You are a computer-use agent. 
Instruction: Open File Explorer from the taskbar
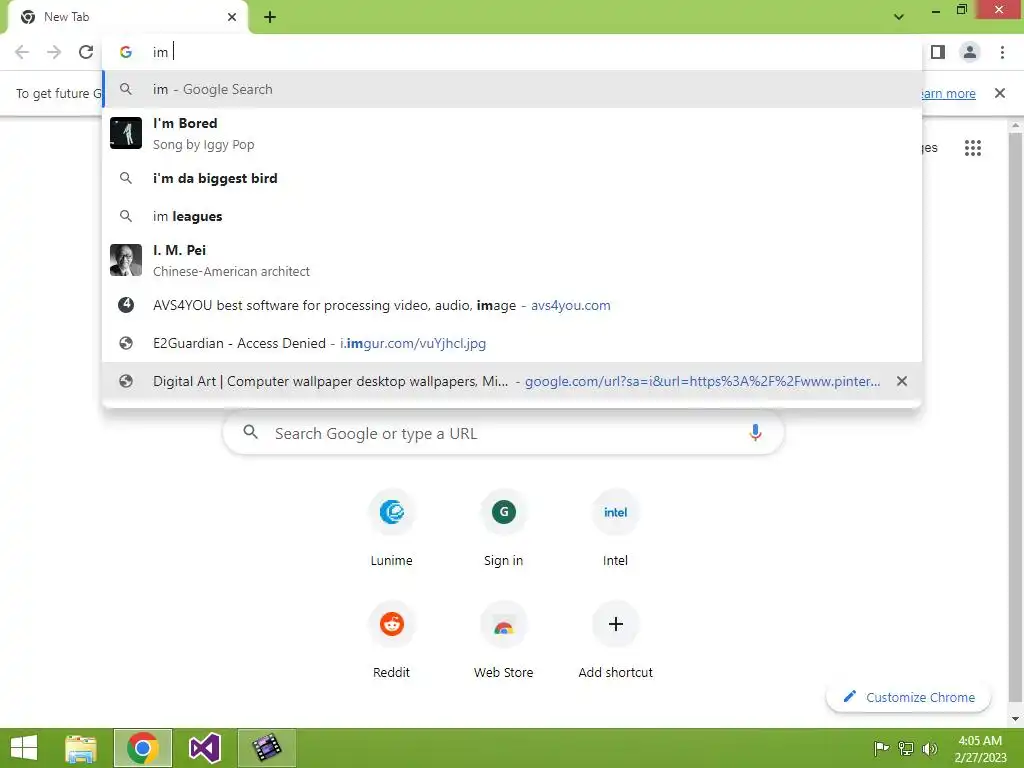point(81,748)
